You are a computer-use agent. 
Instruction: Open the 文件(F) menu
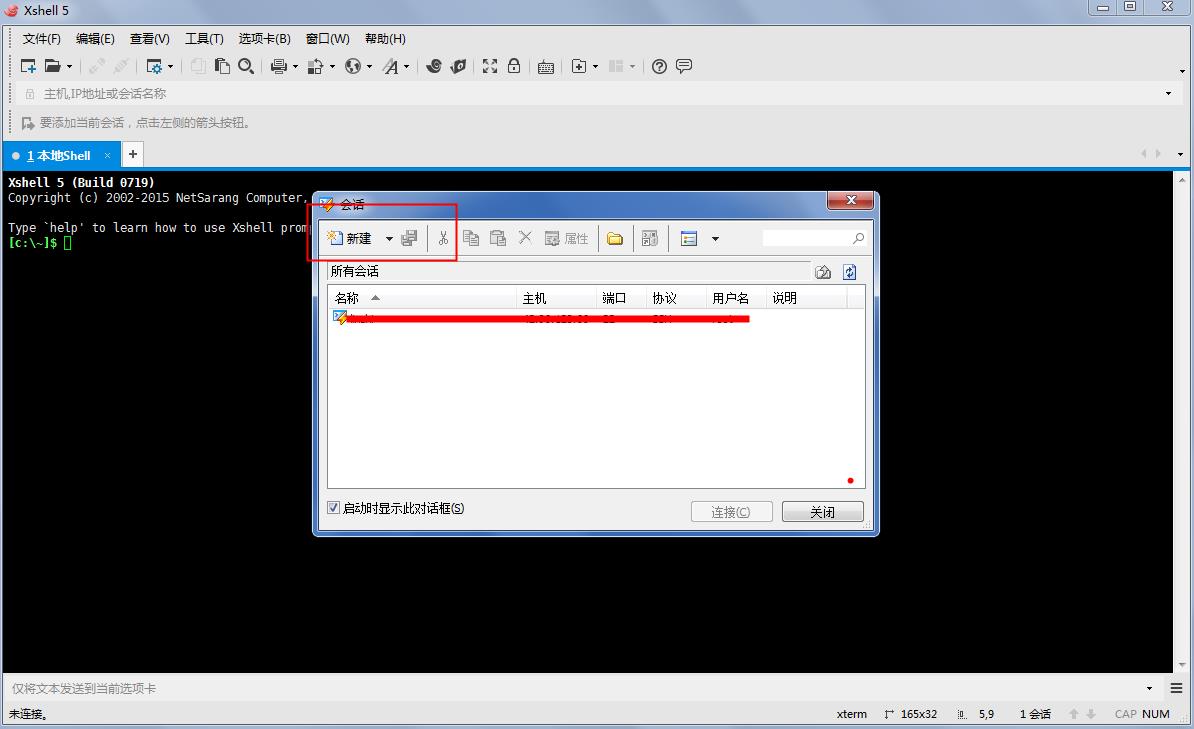pyautogui.click(x=41, y=39)
